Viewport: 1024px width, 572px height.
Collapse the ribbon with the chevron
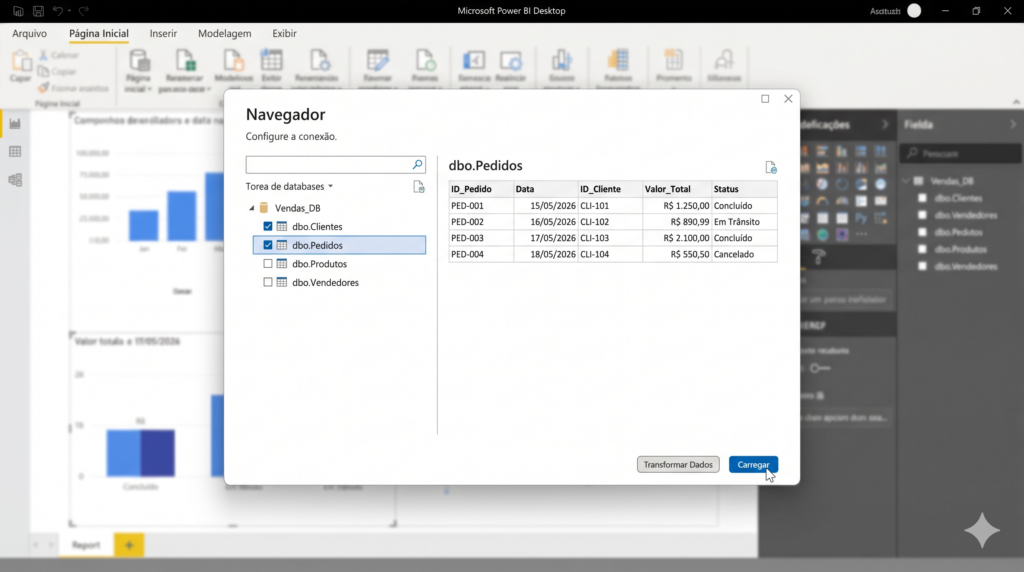[1016, 102]
